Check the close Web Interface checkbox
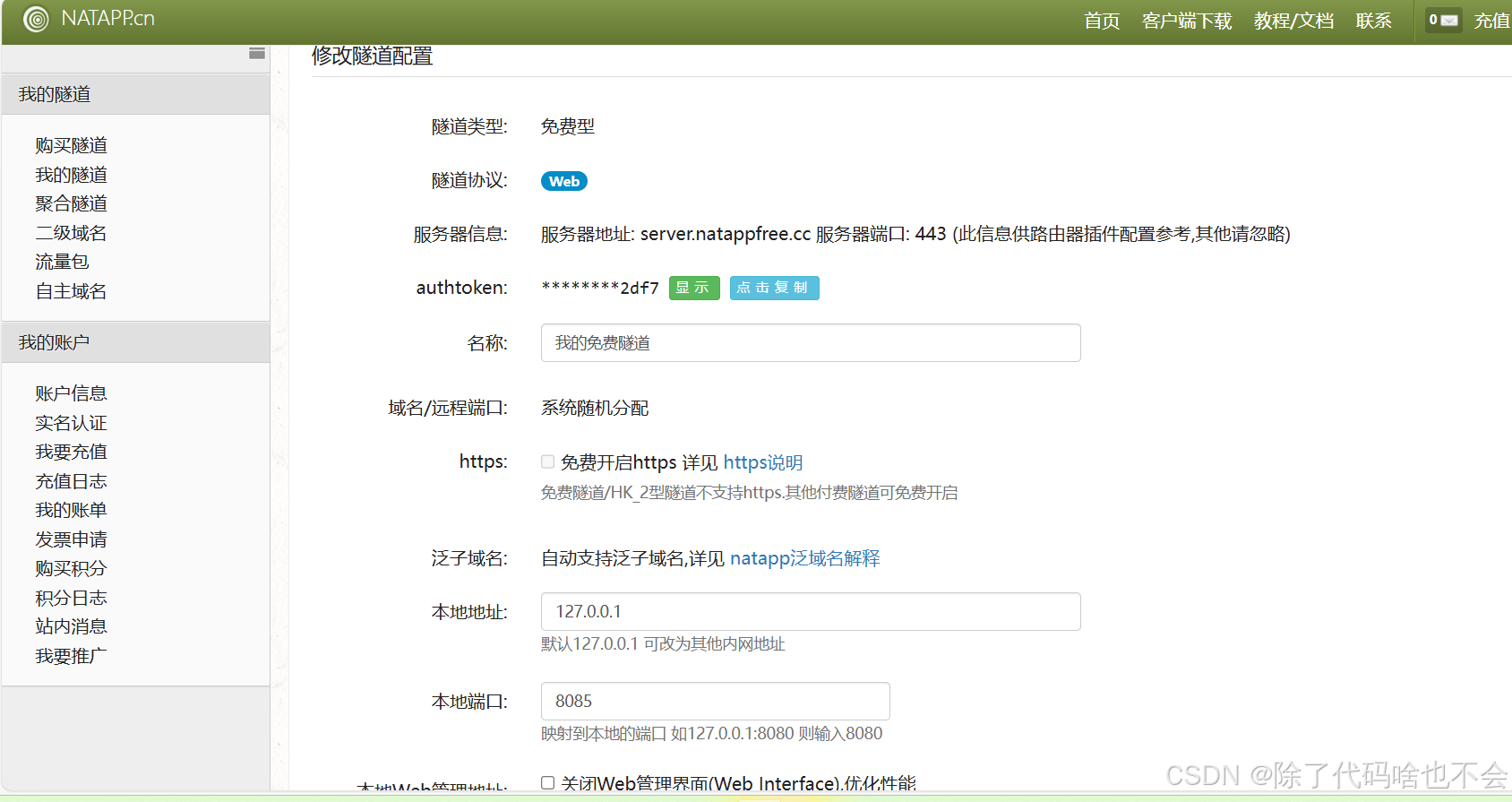This screenshot has height=802, width=1512. [x=547, y=782]
